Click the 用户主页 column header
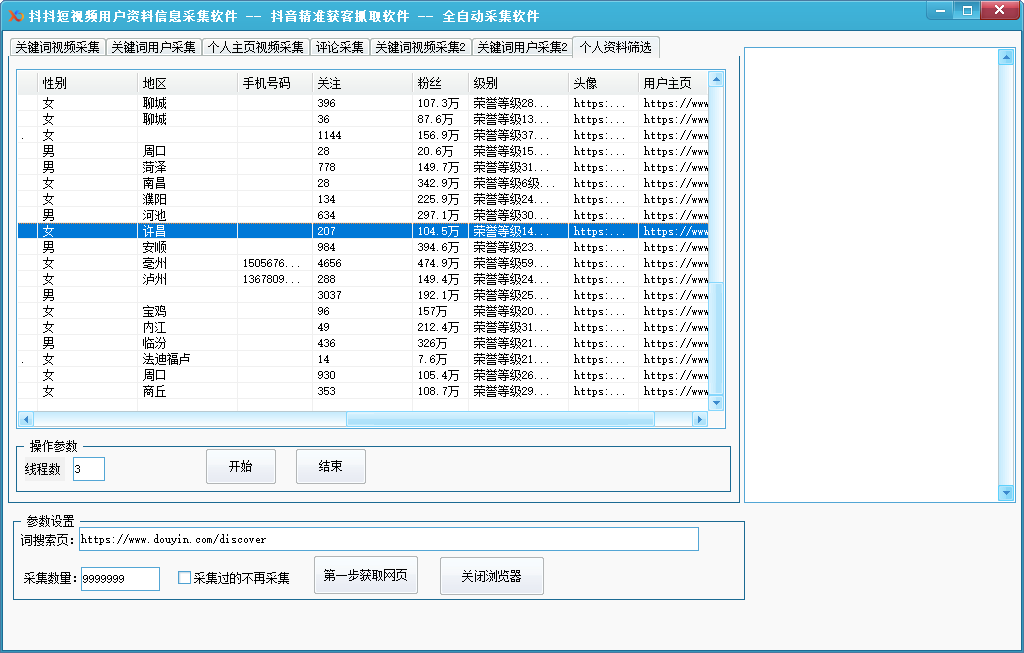 click(x=673, y=83)
